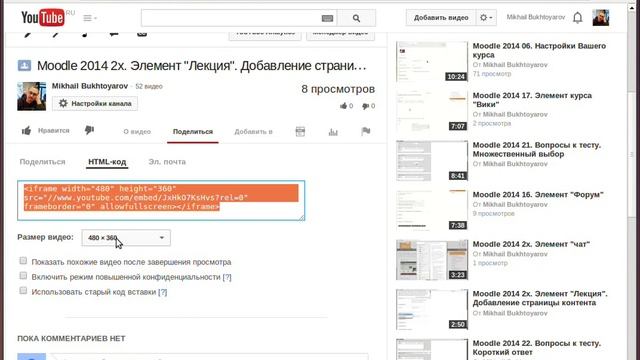Click the search magnifier button
Screen dimensions: 640x360
click(356, 18)
